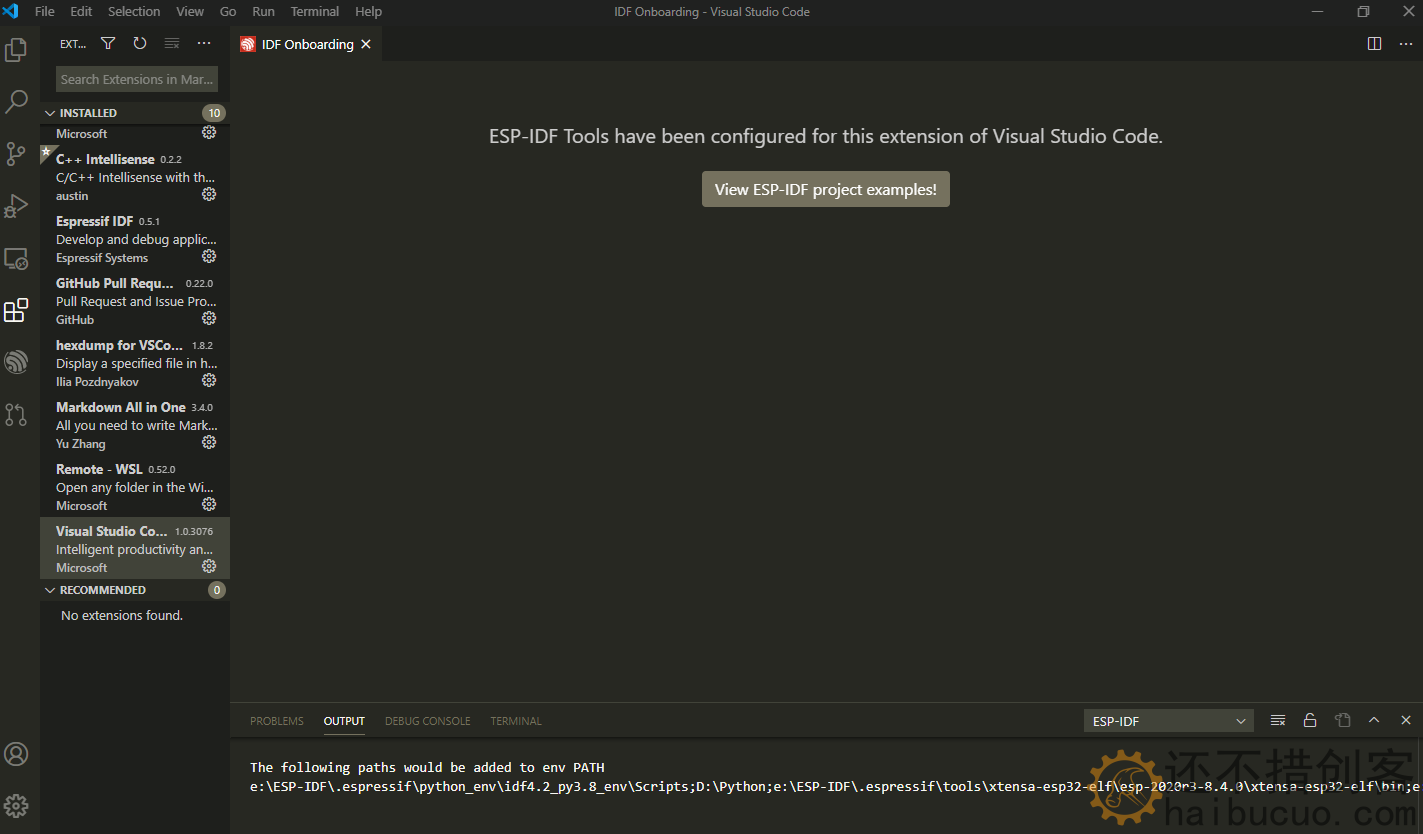The width and height of the screenshot is (1423, 834).
Task: Refresh the extensions list
Action: point(140,43)
